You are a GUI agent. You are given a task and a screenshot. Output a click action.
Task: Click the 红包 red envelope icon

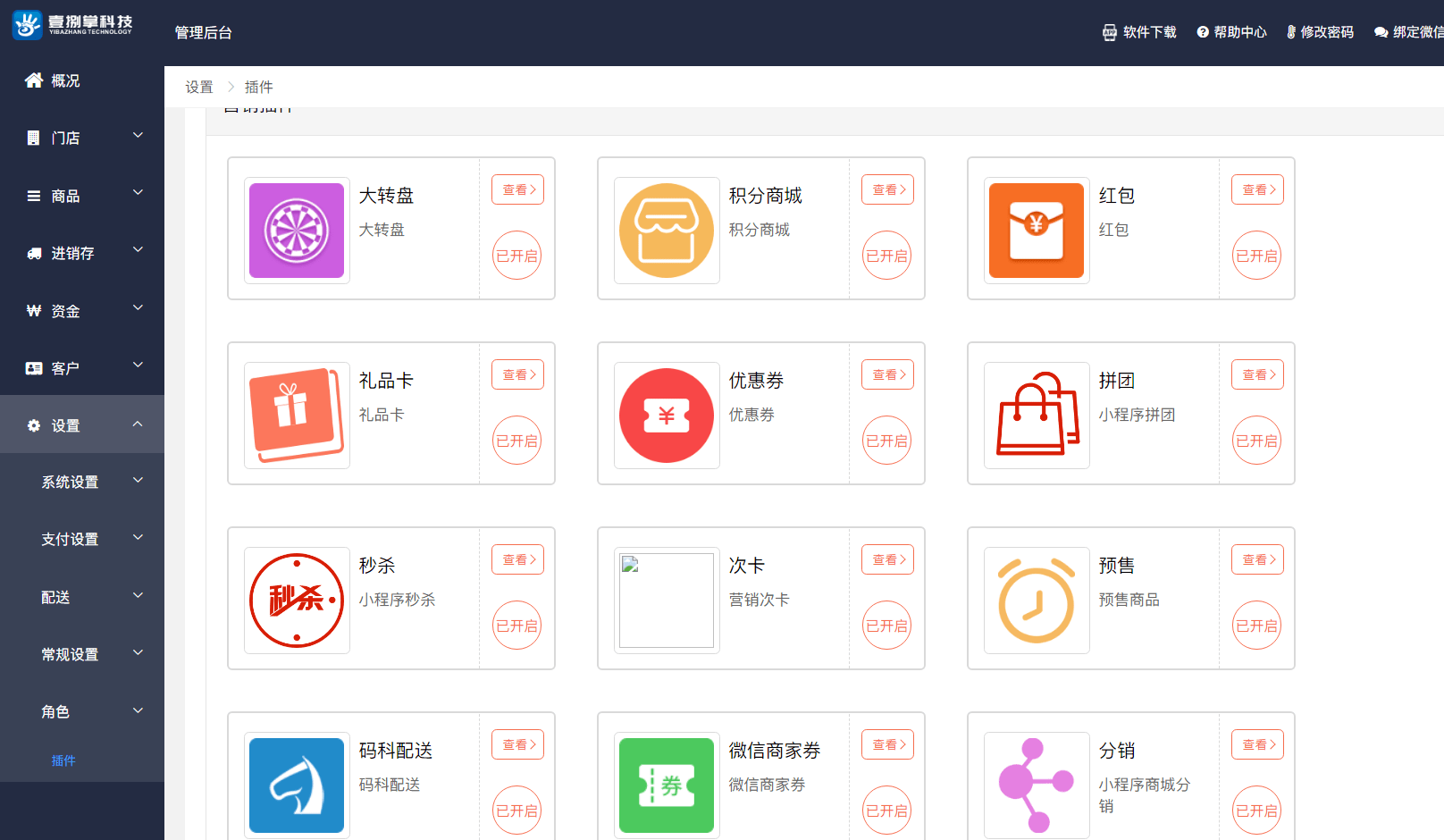click(1037, 231)
